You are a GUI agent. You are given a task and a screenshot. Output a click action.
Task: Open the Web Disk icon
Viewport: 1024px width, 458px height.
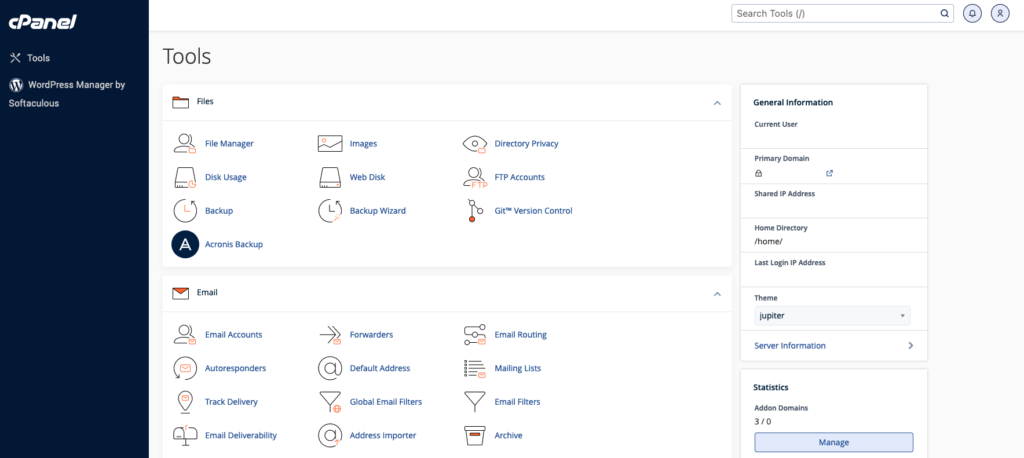coord(330,177)
